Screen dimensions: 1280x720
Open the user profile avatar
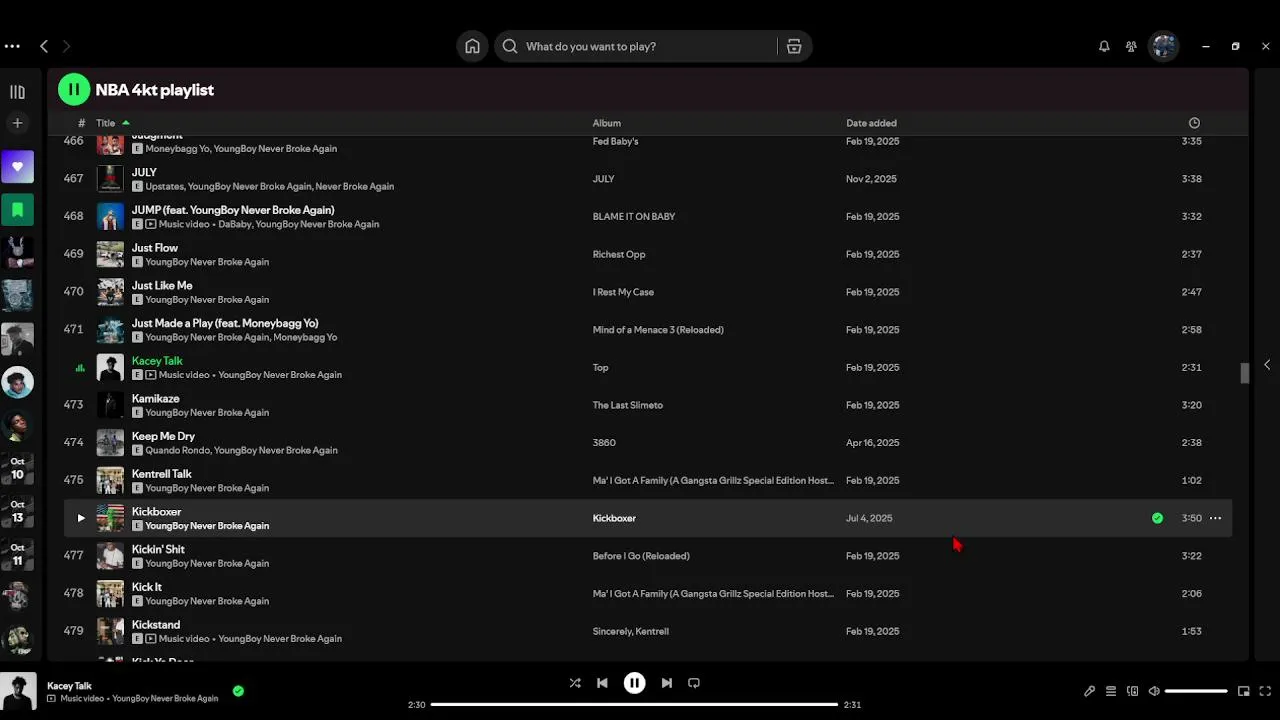click(x=1163, y=46)
